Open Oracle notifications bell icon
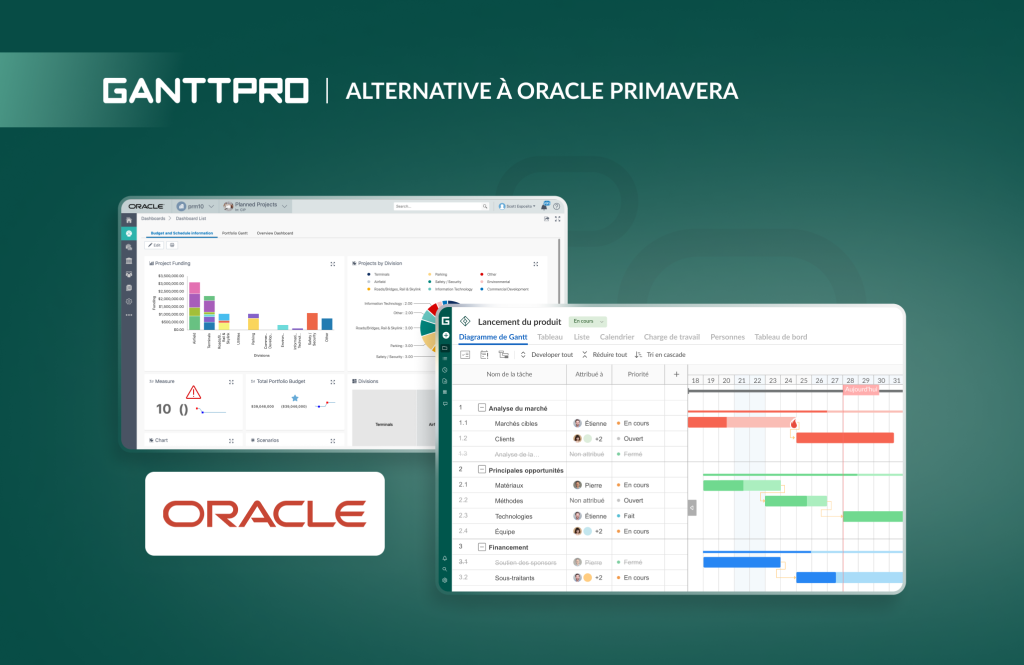Image resolution: width=1024 pixels, height=665 pixels. pos(545,206)
